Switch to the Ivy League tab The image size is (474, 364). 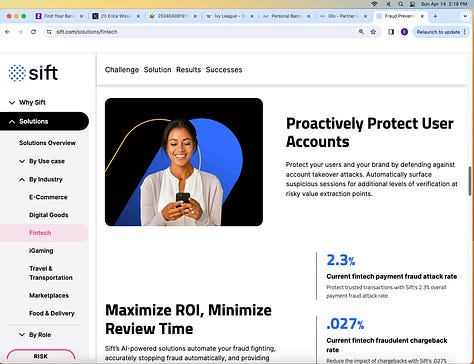230,16
